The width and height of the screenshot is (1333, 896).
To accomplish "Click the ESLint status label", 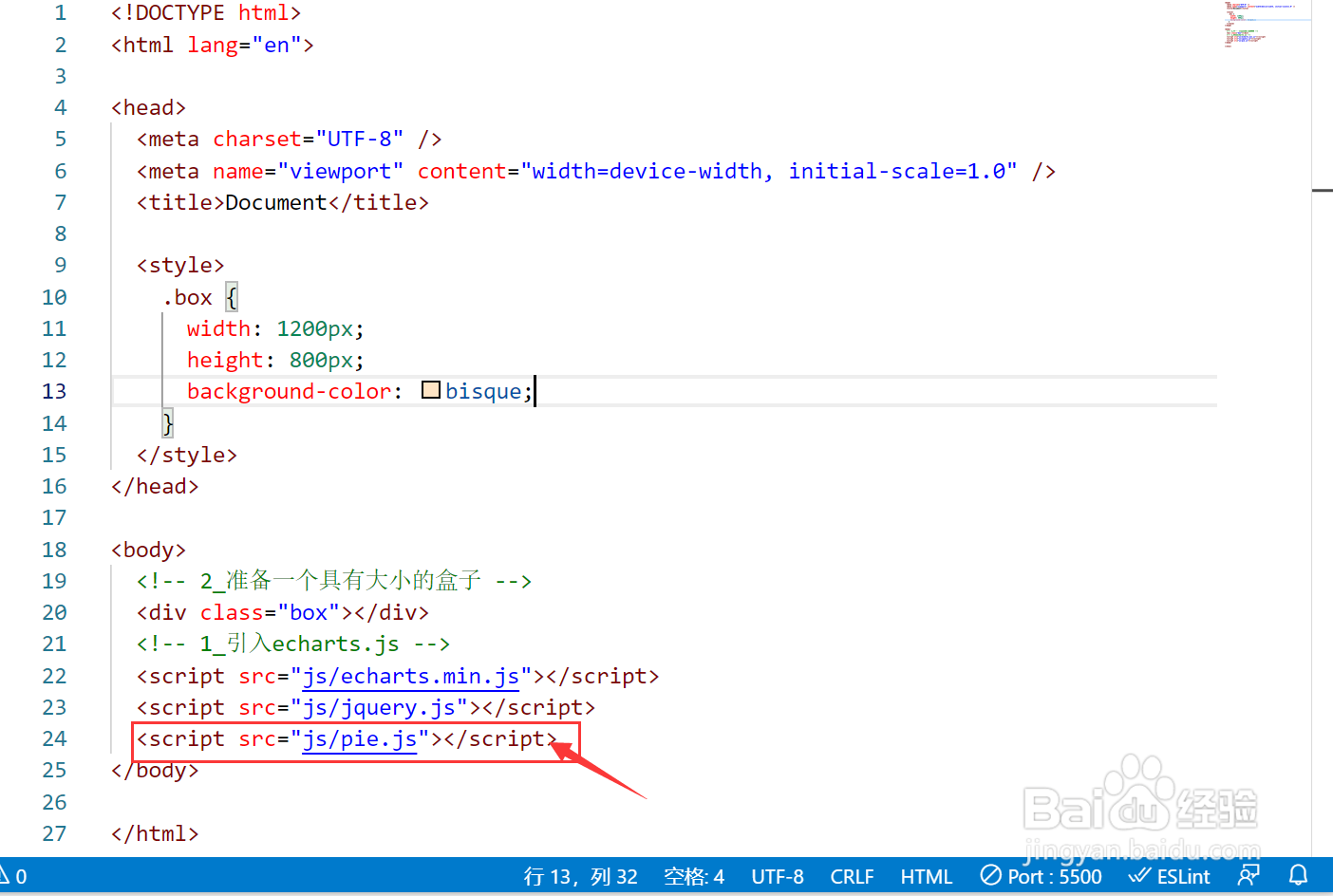I will 1184,876.
